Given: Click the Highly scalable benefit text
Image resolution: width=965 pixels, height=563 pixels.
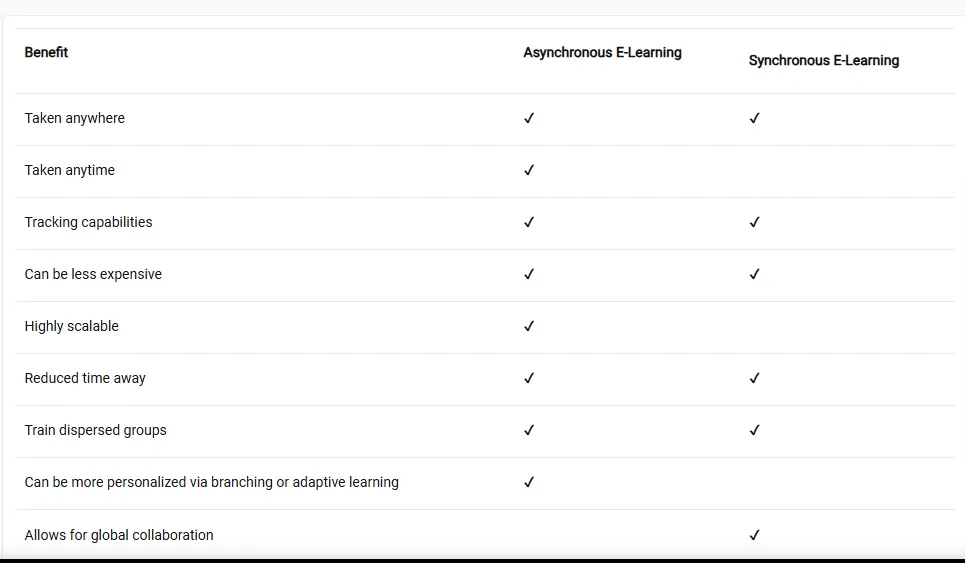Looking at the screenshot, I should point(72,326).
